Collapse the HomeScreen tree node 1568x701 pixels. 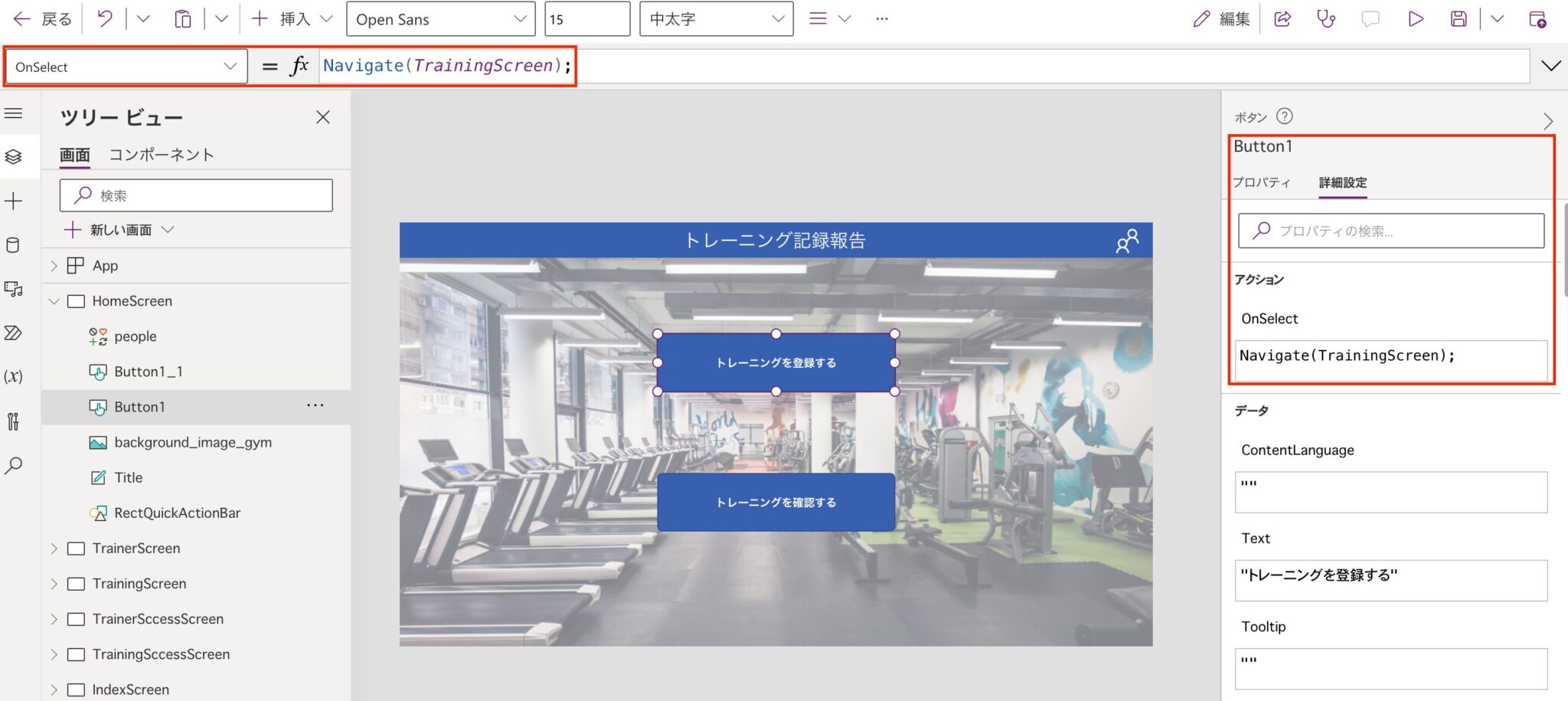click(54, 301)
